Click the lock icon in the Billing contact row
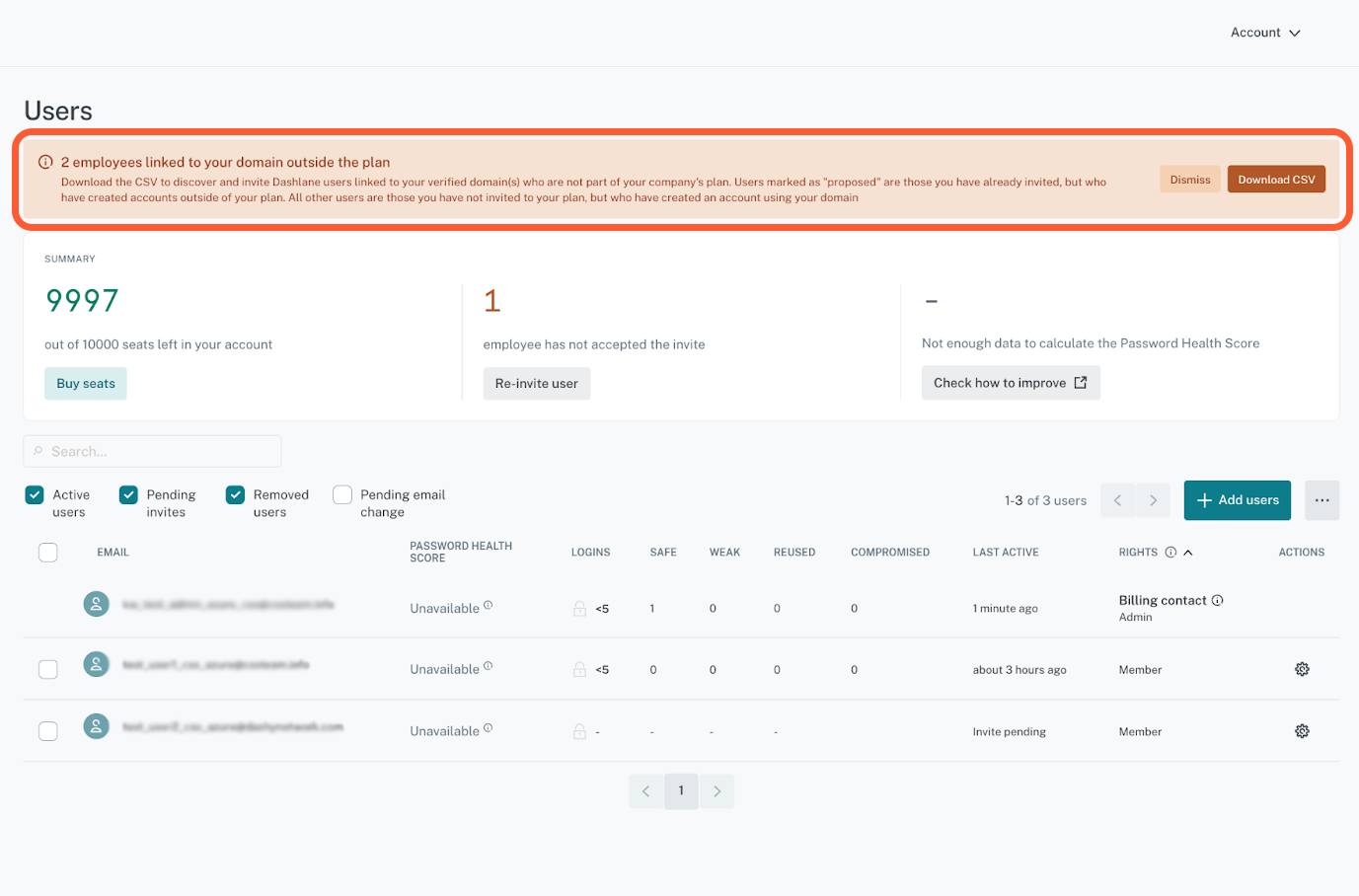 (x=579, y=609)
